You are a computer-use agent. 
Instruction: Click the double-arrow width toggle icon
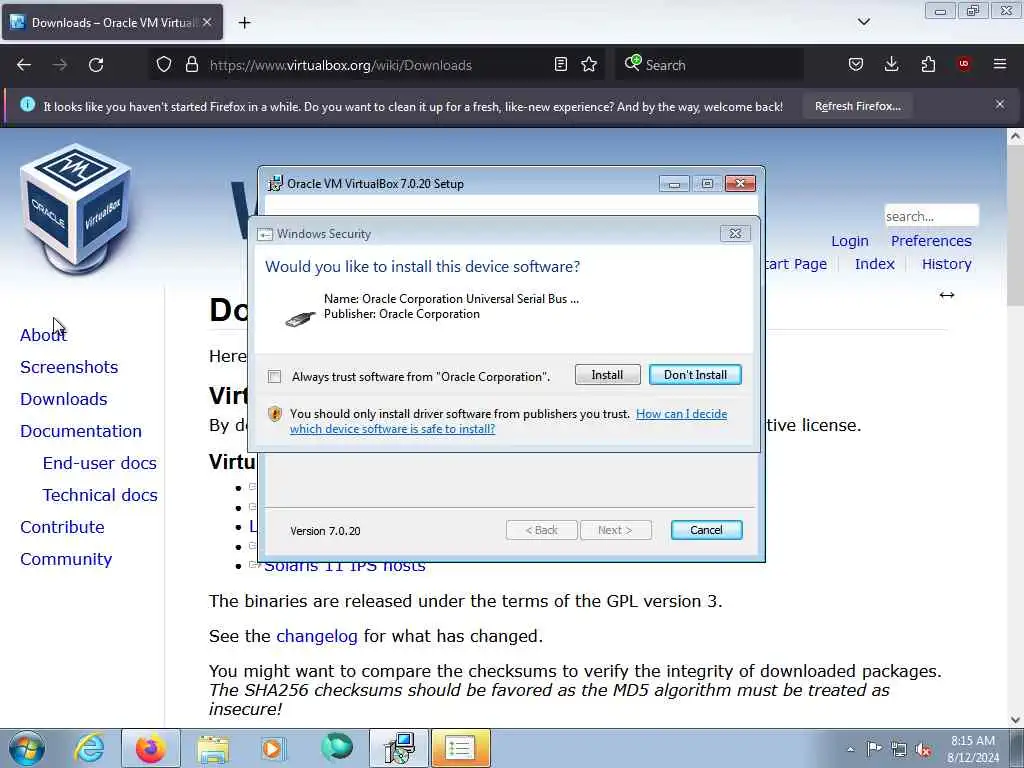(x=946, y=295)
